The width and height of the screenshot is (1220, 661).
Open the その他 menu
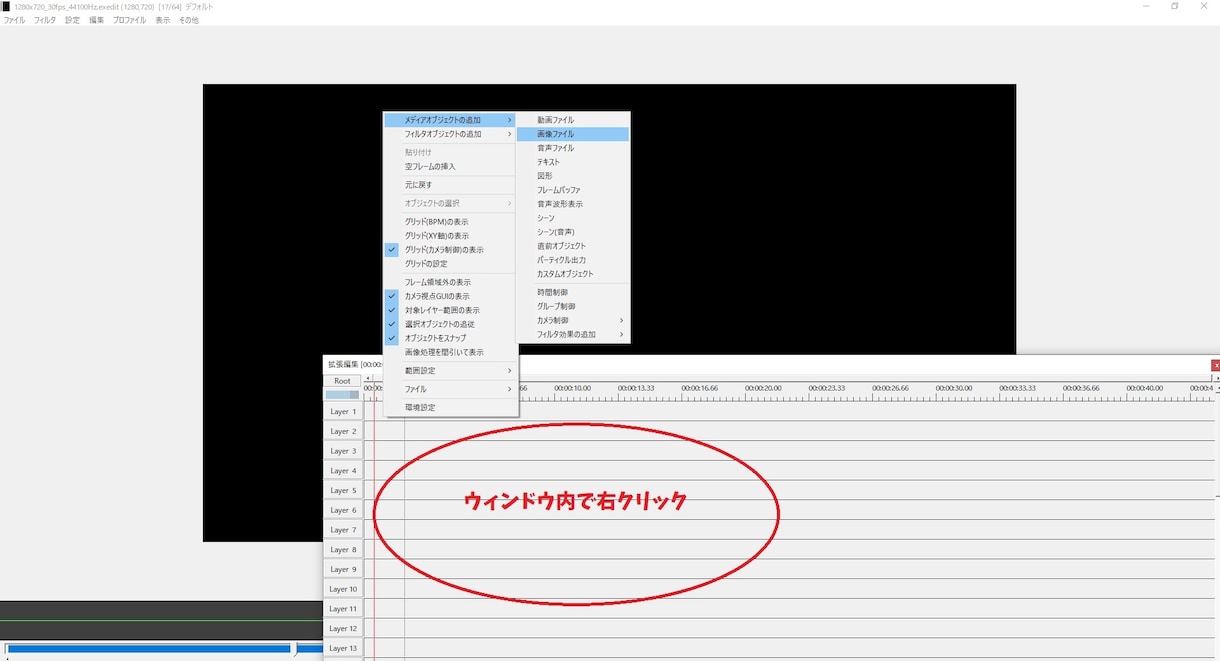coord(189,20)
